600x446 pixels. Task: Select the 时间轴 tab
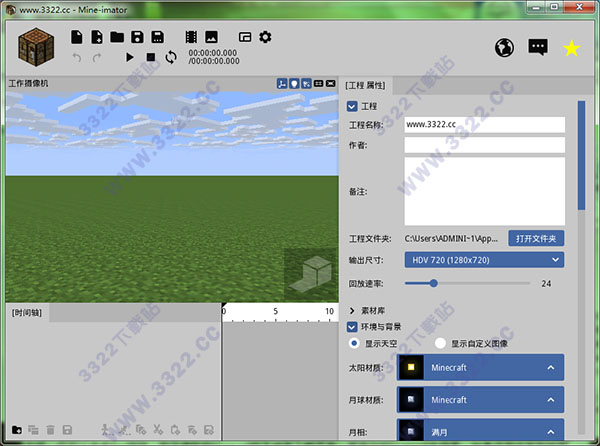click(x=27, y=313)
